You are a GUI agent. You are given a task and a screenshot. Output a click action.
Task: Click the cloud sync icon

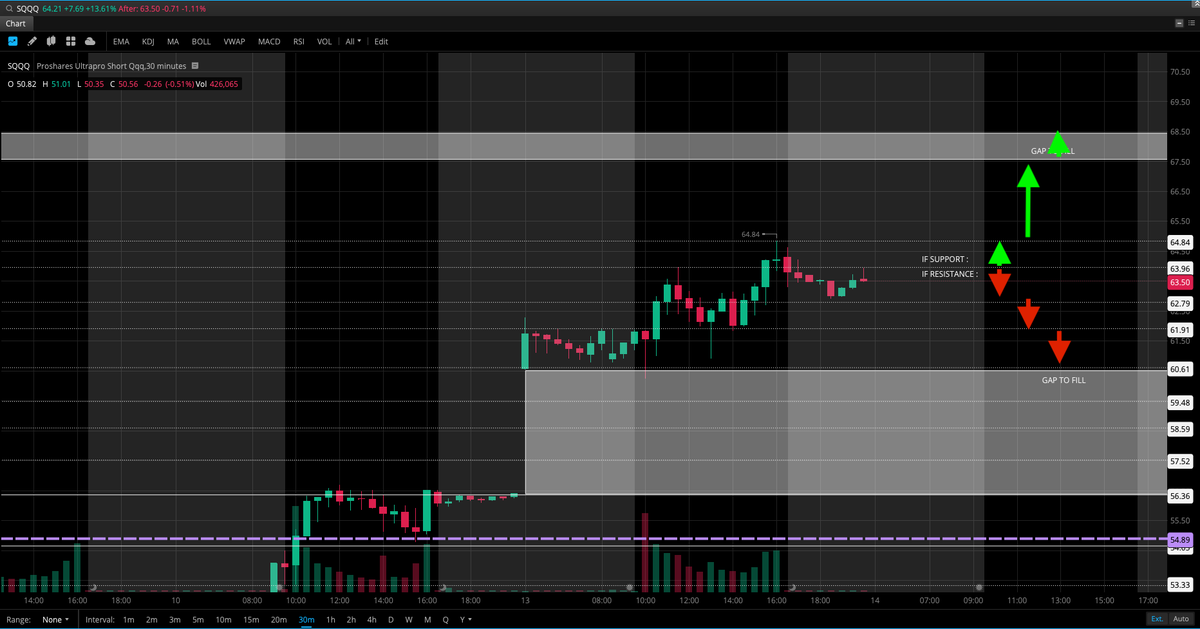(90, 41)
